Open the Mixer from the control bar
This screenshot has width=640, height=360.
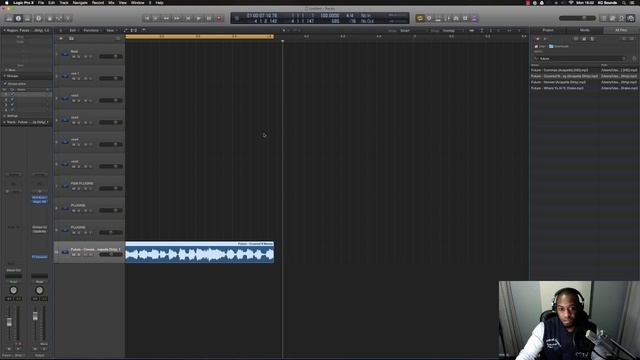click(59, 18)
